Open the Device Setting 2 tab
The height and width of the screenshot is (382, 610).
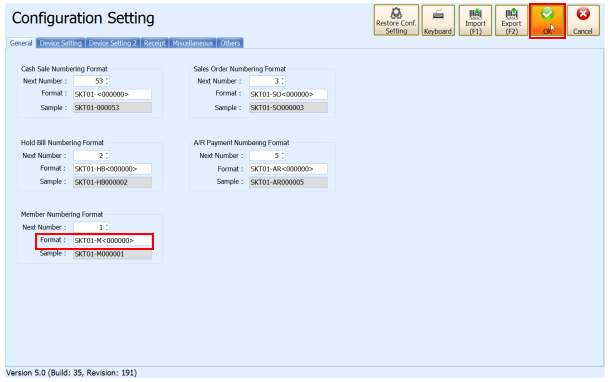tap(113, 43)
